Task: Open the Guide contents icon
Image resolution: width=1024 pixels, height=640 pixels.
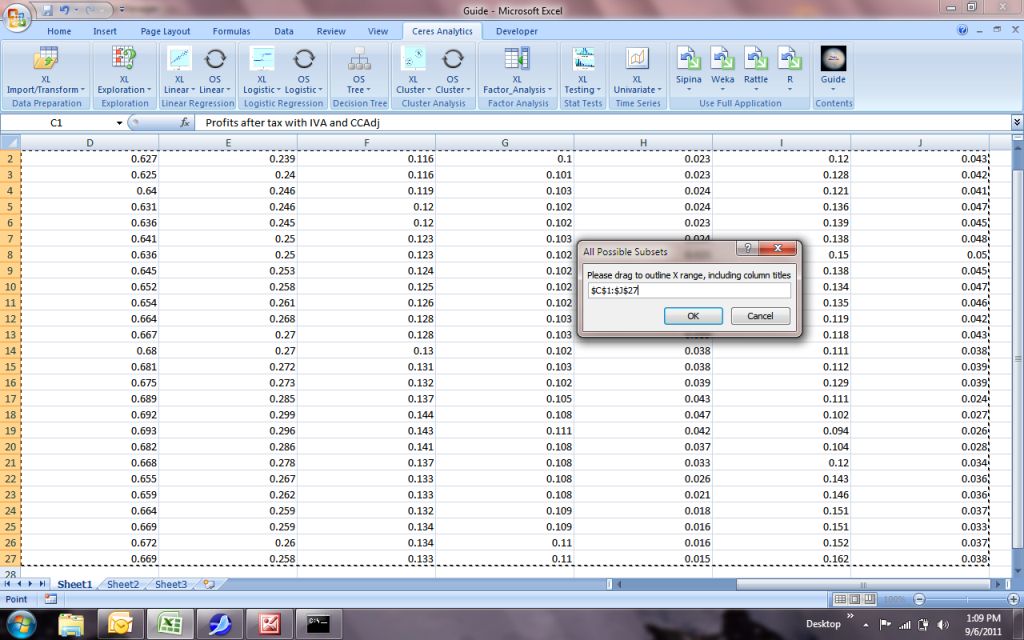Action: [833, 69]
